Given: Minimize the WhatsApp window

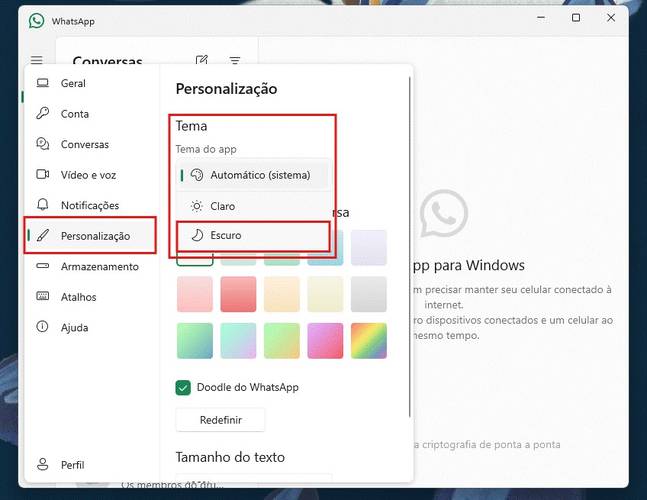Looking at the screenshot, I should (541, 18).
